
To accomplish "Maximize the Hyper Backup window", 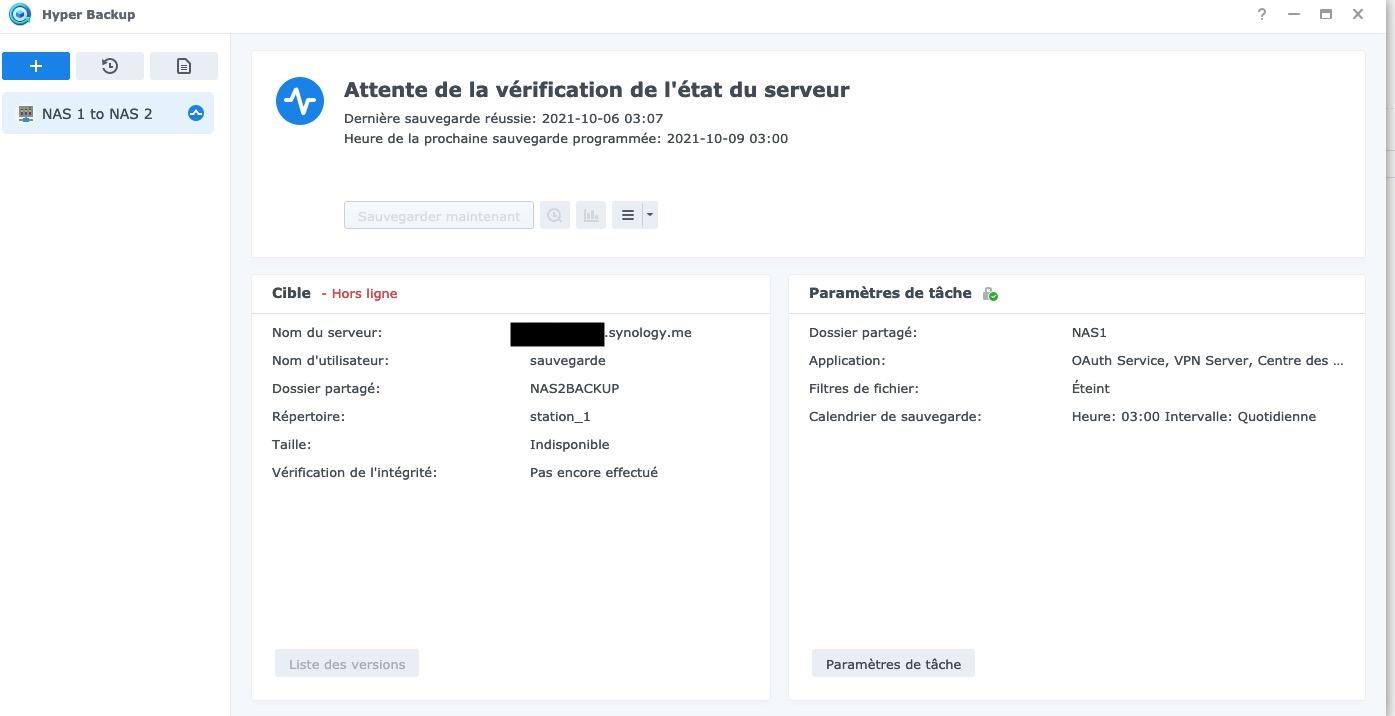I will click(1326, 14).
